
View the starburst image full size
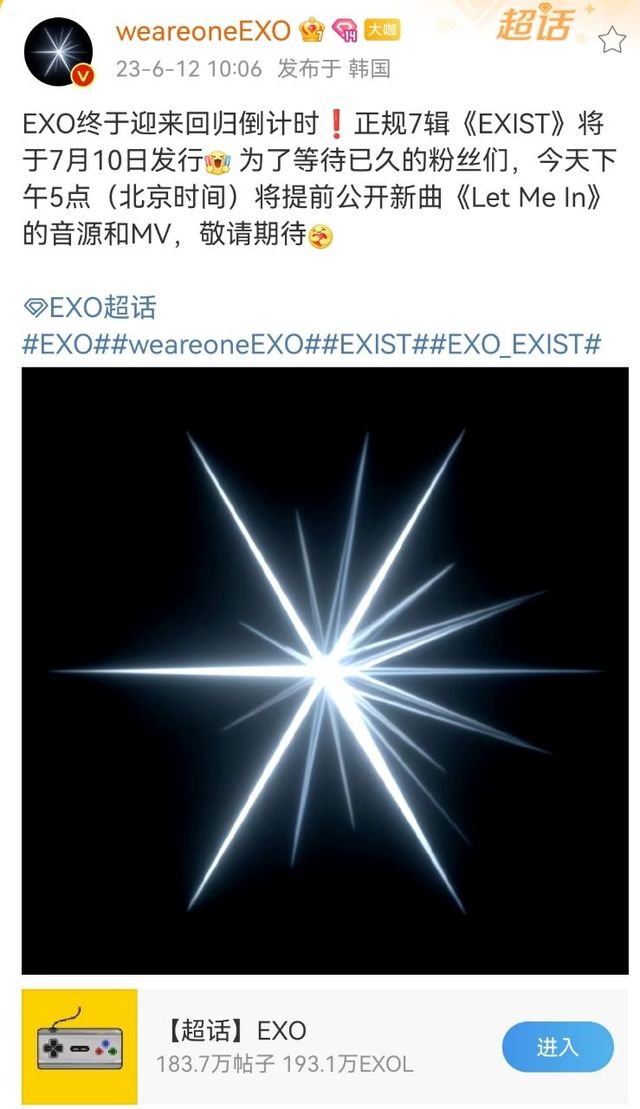tap(325, 670)
